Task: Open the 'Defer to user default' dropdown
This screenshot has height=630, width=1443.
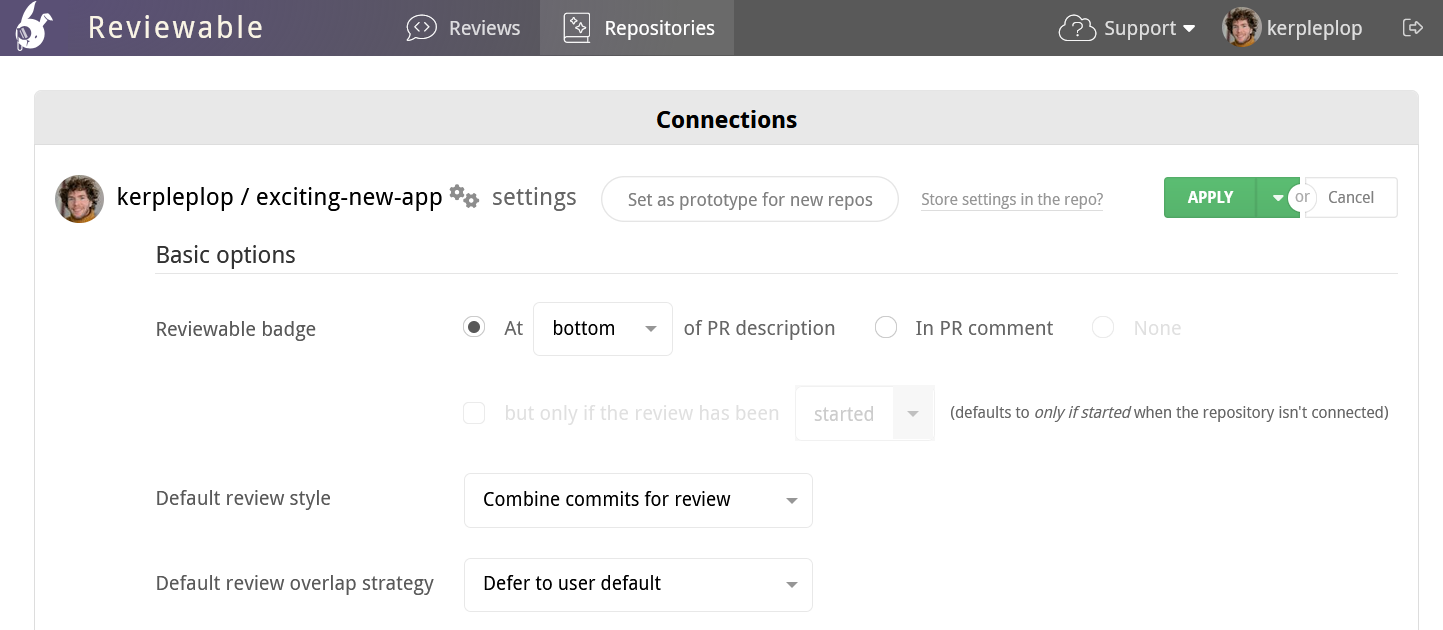Action: click(637, 584)
